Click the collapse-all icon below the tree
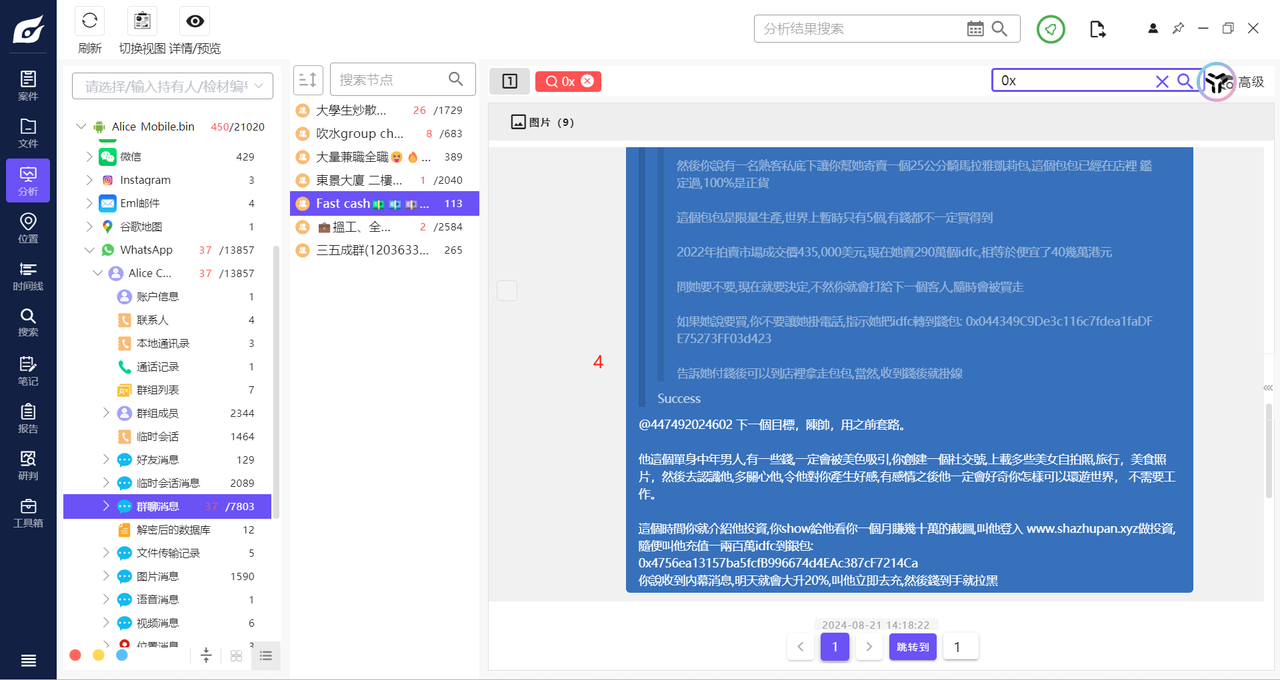The width and height of the screenshot is (1280, 680). click(x=206, y=655)
